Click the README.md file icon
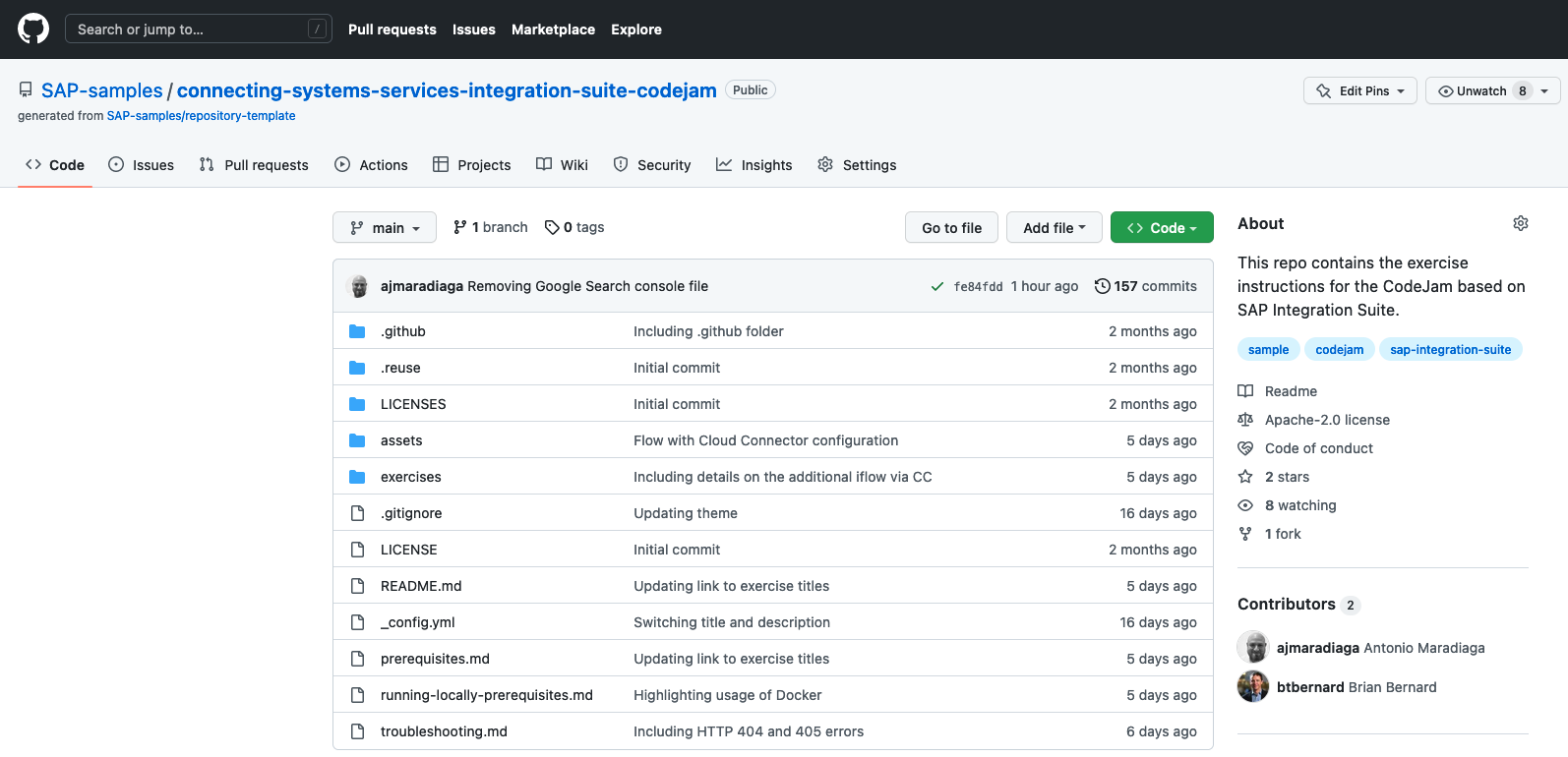The height and width of the screenshot is (757, 1568). pyautogui.click(x=357, y=586)
